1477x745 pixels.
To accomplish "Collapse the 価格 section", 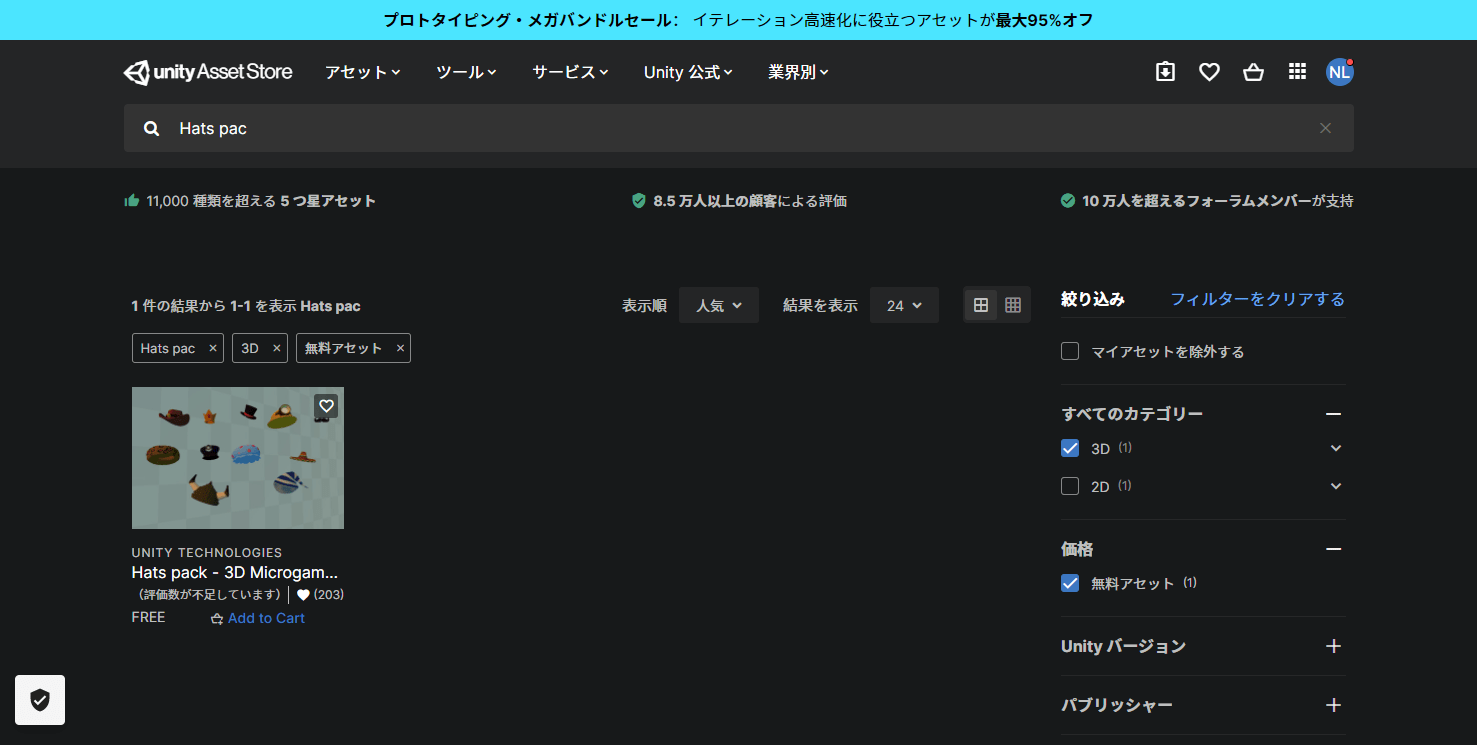I will point(1333,549).
